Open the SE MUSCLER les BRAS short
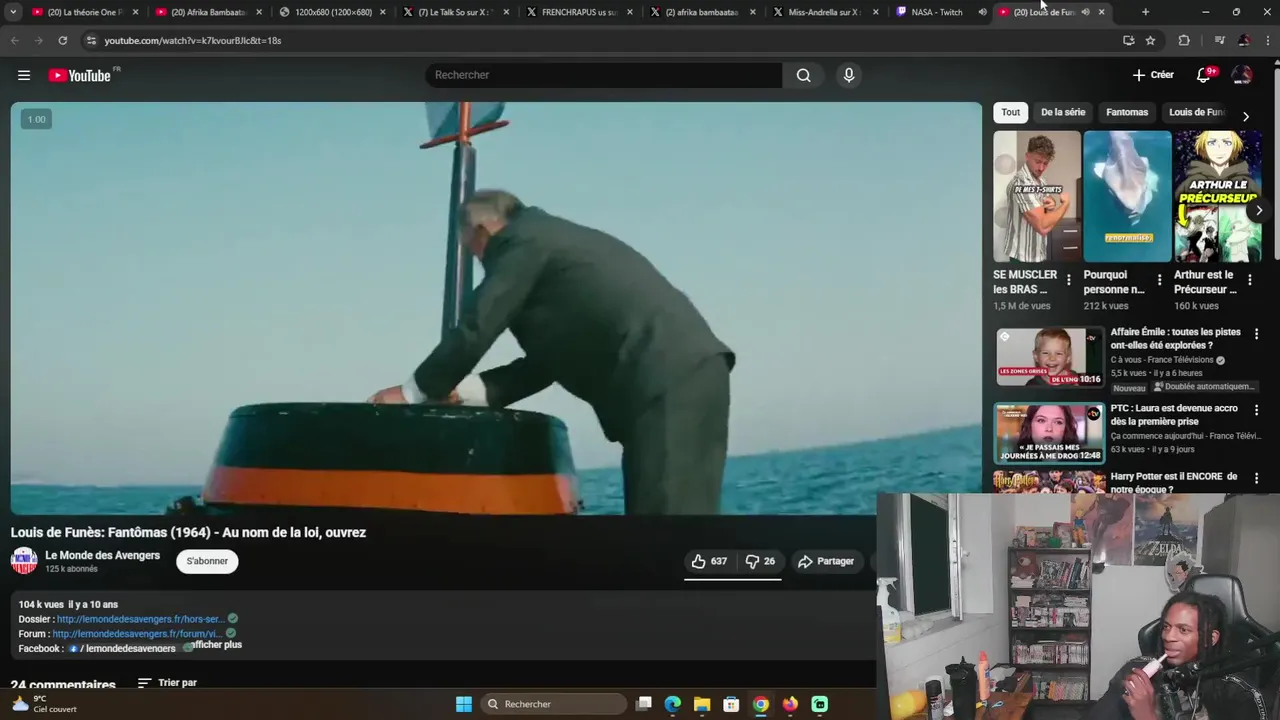This screenshot has width=1280, height=720. point(1037,196)
